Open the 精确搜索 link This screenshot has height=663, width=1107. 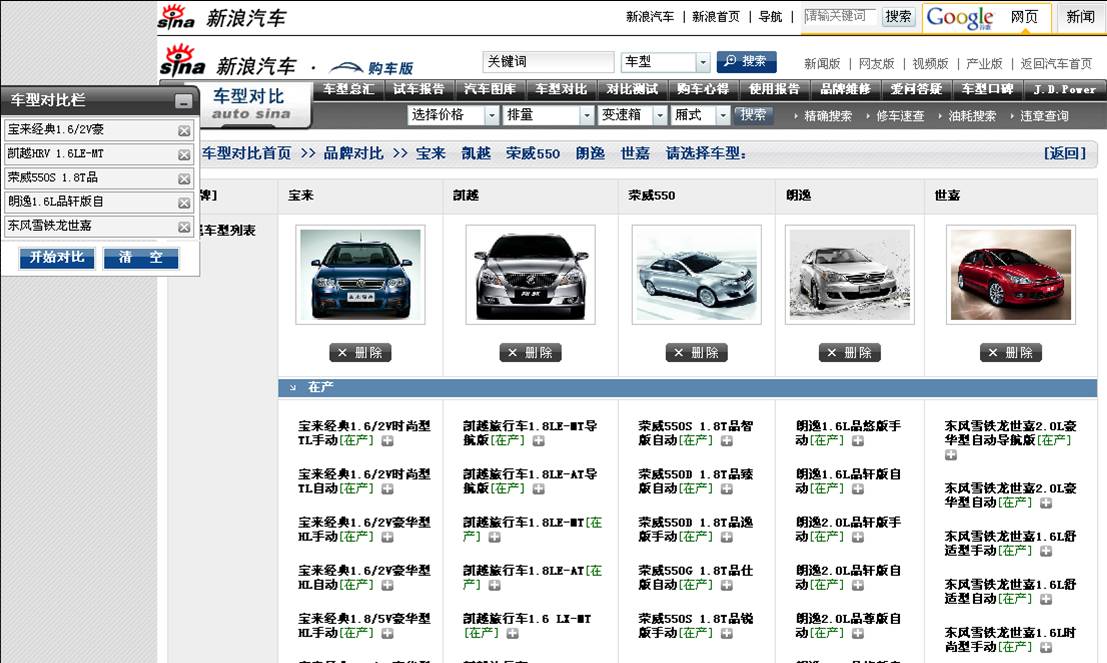pos(827,116)
